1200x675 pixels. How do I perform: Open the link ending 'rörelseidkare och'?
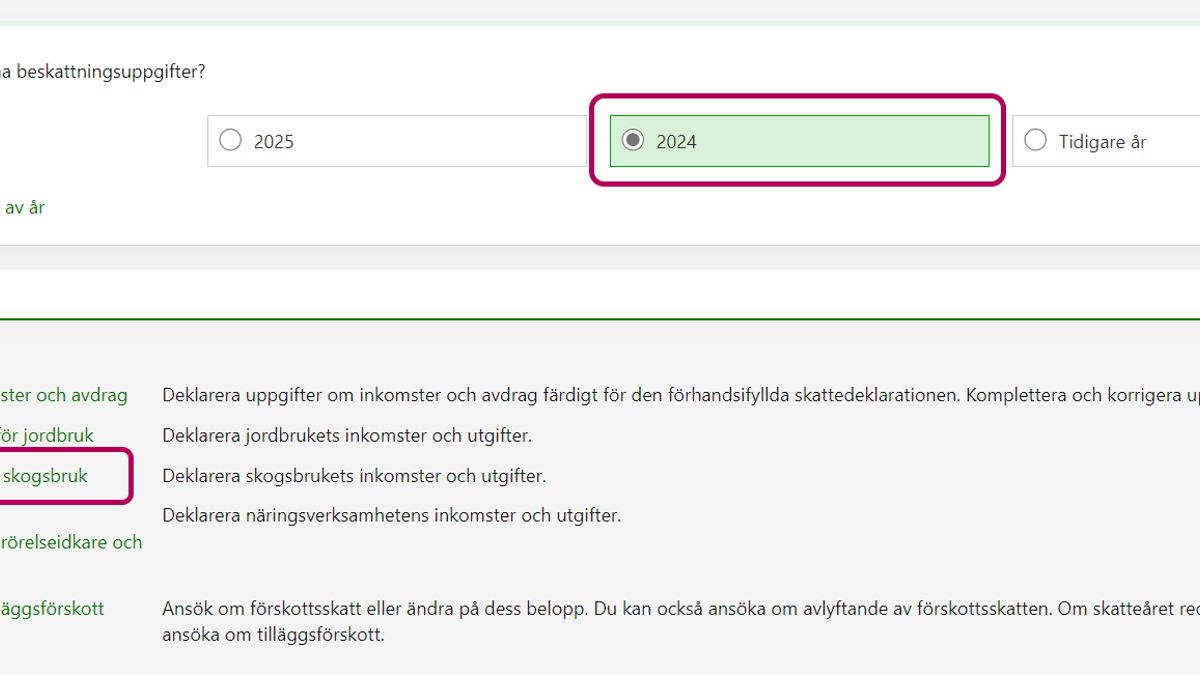[x=72, y=542]
